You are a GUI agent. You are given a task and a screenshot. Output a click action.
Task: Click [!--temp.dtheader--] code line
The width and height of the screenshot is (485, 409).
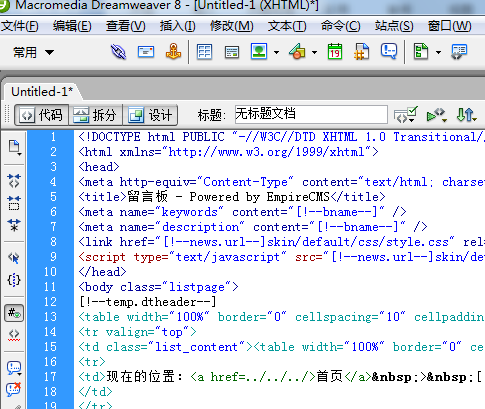pyautogui.click(x=148, y=302)
